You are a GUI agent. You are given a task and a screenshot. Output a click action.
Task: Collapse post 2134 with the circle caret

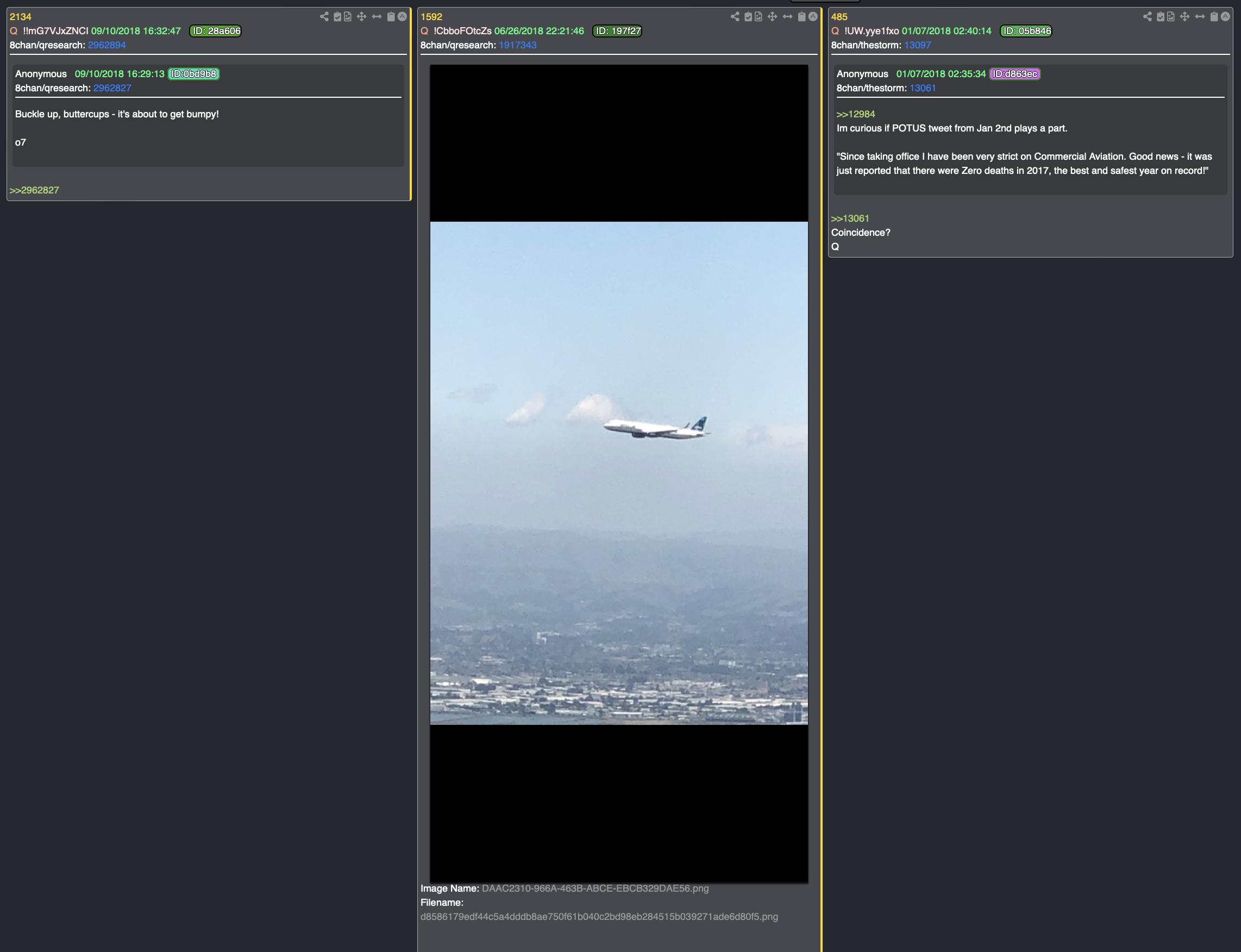coord(402,16)
